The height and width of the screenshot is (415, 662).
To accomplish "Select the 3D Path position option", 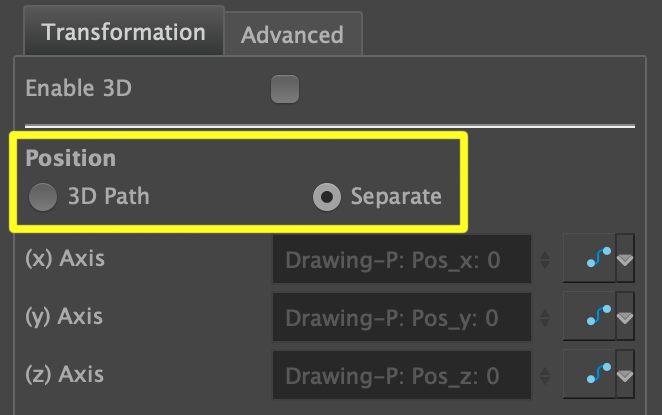I will coord(43,197).
